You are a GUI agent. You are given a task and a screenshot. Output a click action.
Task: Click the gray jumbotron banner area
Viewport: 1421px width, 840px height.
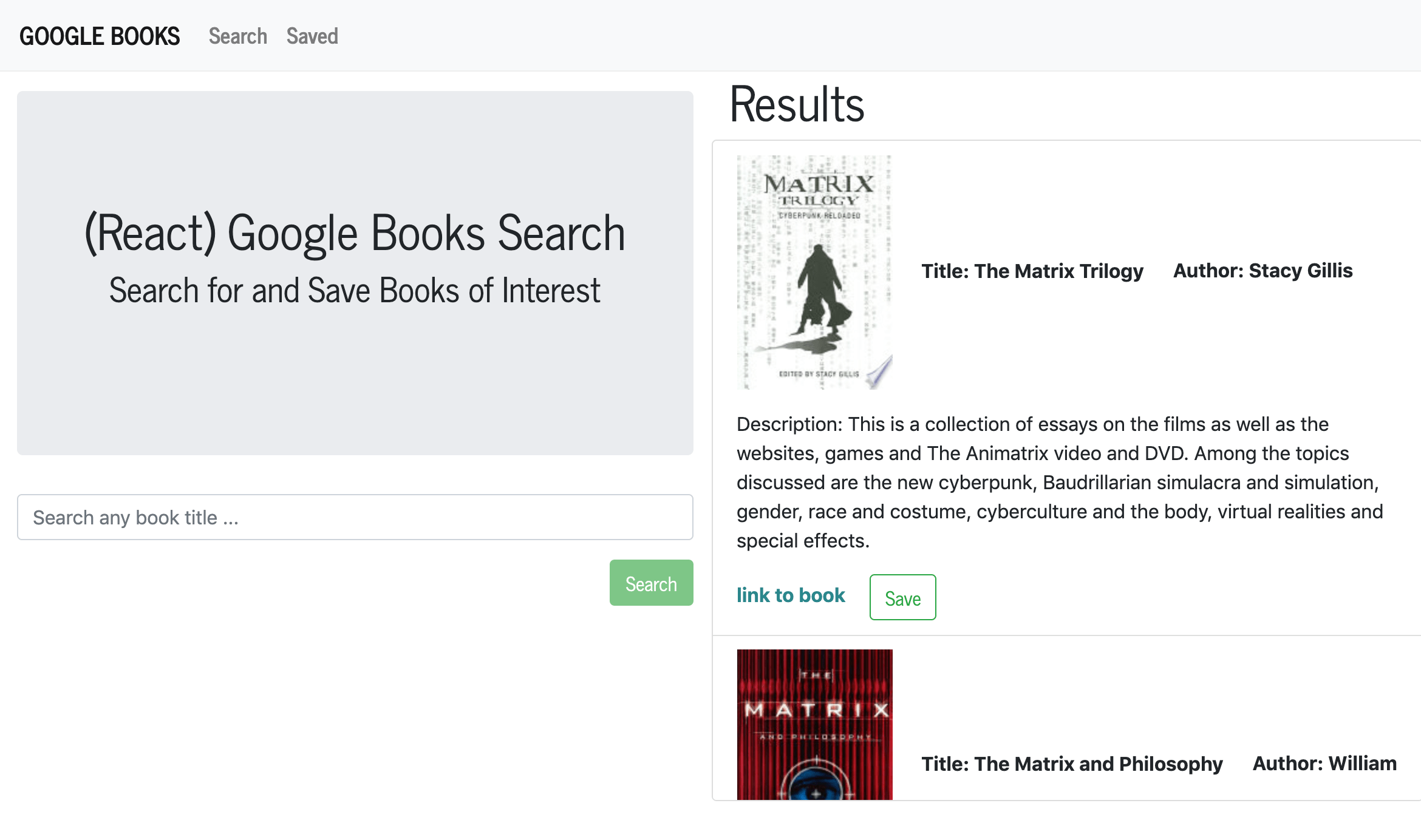tap(355, 388)
